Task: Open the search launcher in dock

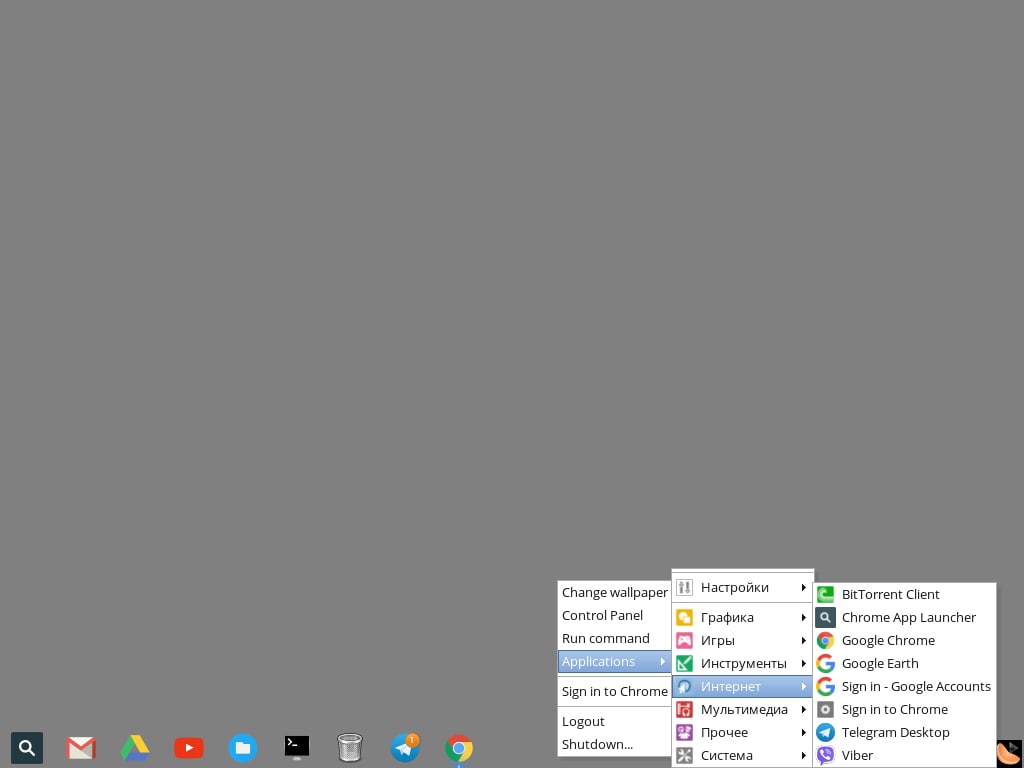Action: click(x=27, y=748)
